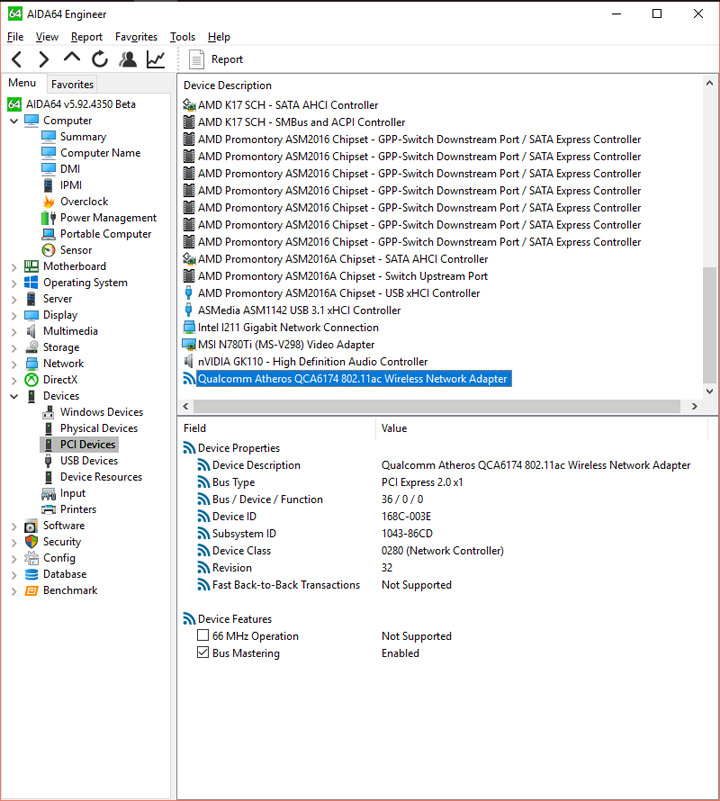Click the Overclock flame icon
The image size is (720, 801).
49,201
